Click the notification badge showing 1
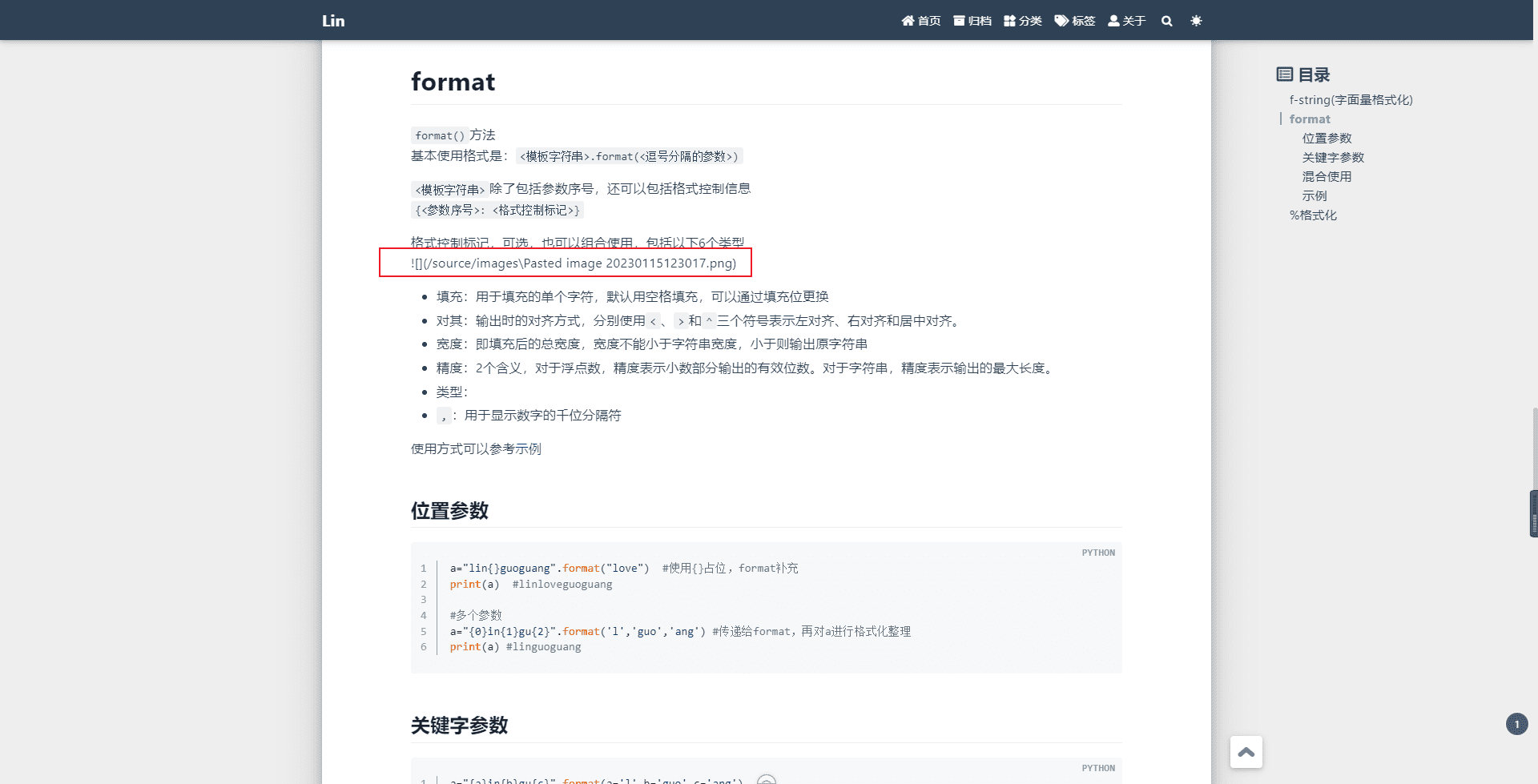Image resolution: width=1538 pixels, height=784 pixels. [1516, 724]
